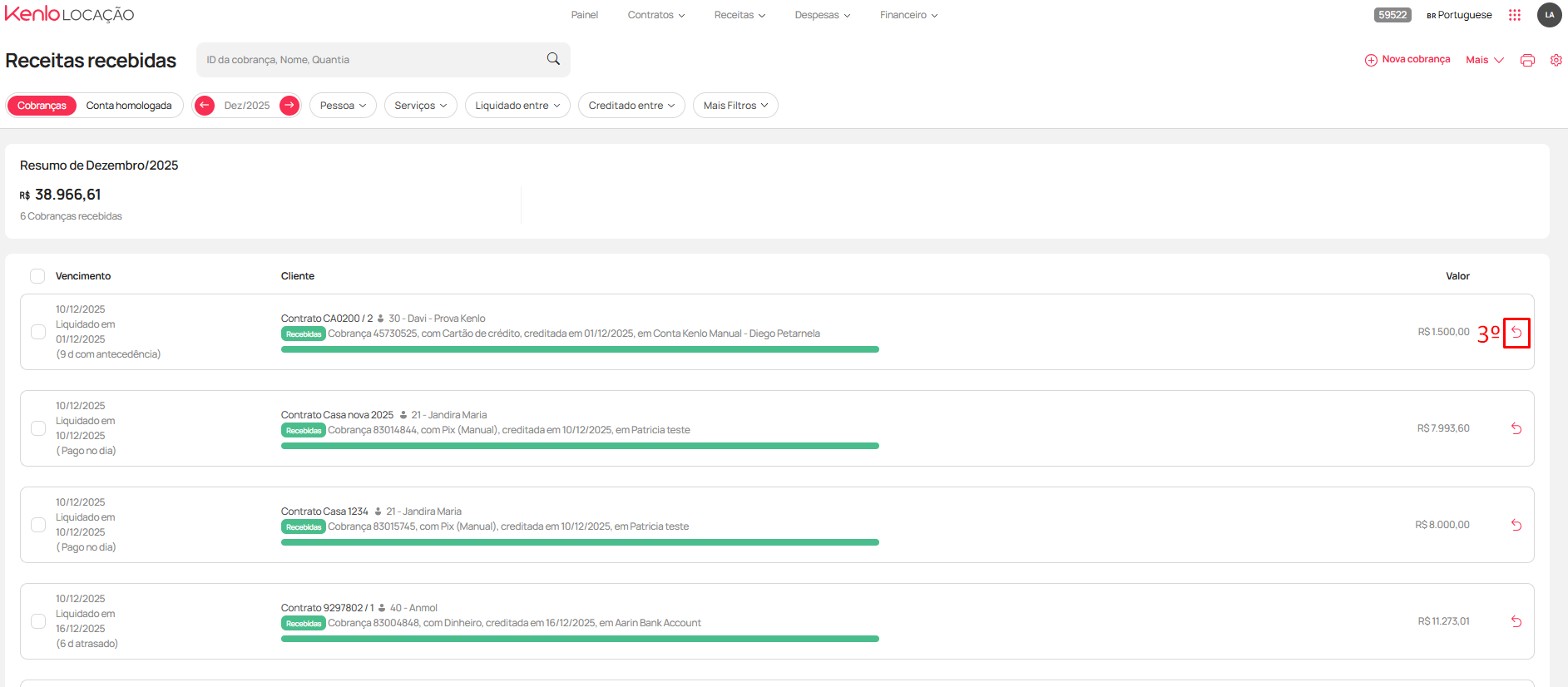This screenshot has height=687, width=1568.
Task: Open the apps grid icon
Action: [x=1515, y=15]
